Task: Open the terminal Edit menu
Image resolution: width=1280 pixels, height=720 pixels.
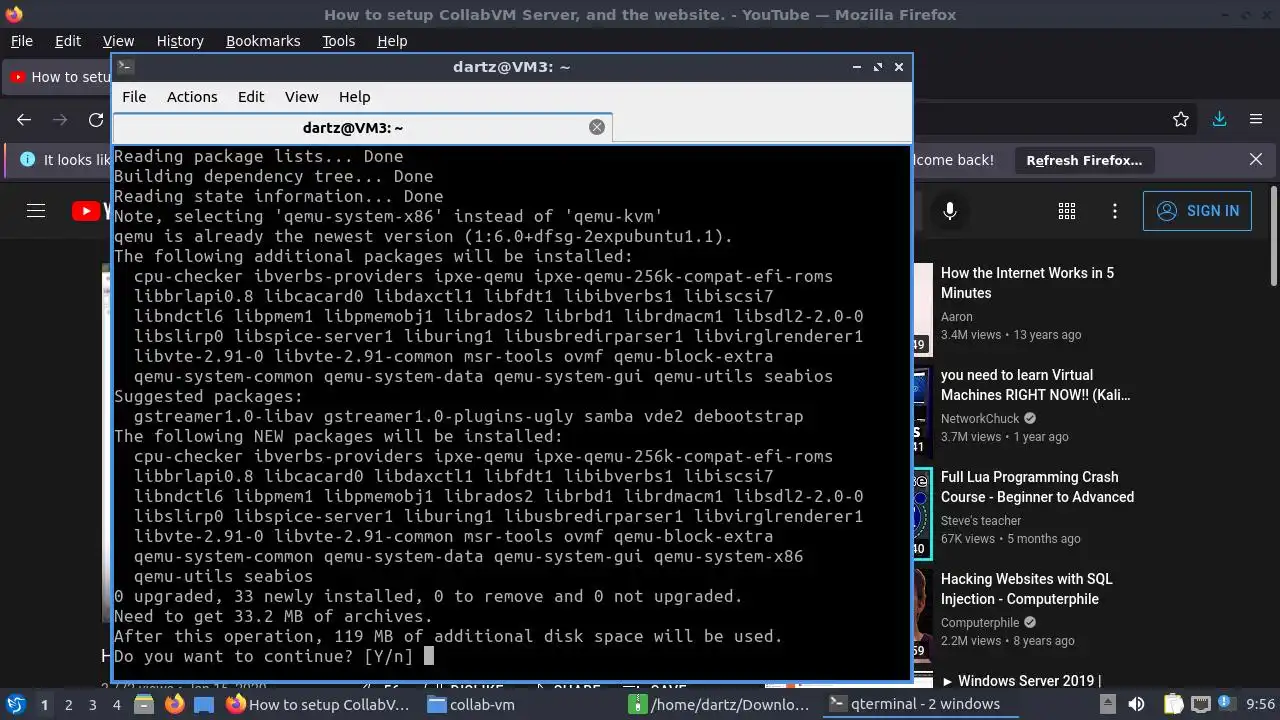Action: click(251, 97)
